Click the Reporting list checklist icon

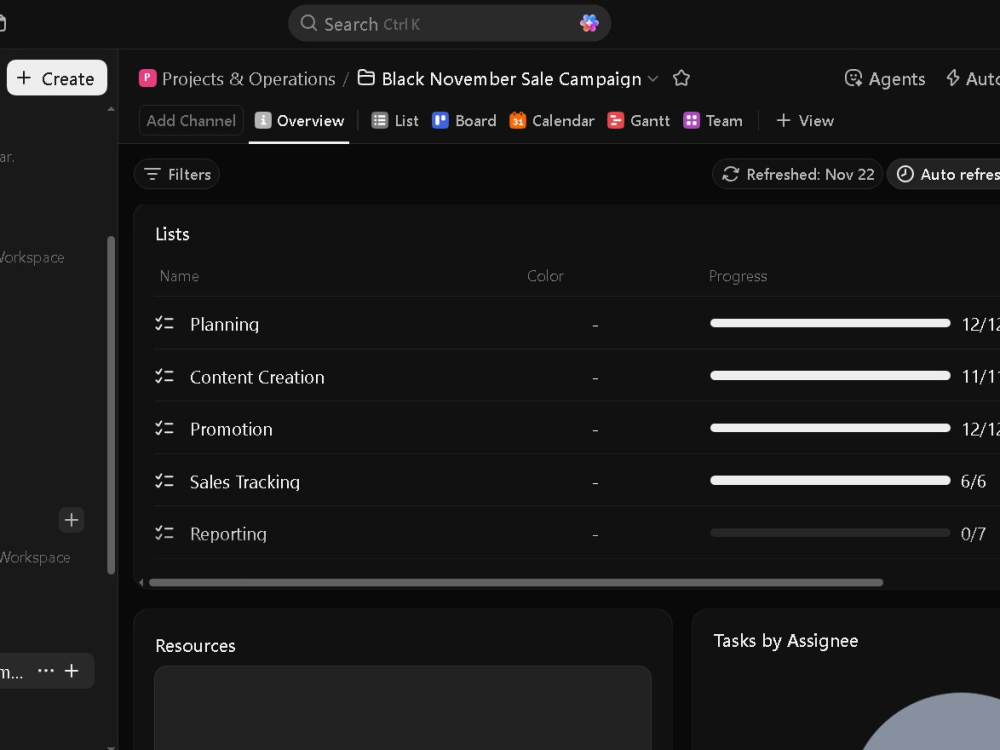point(165,533)
